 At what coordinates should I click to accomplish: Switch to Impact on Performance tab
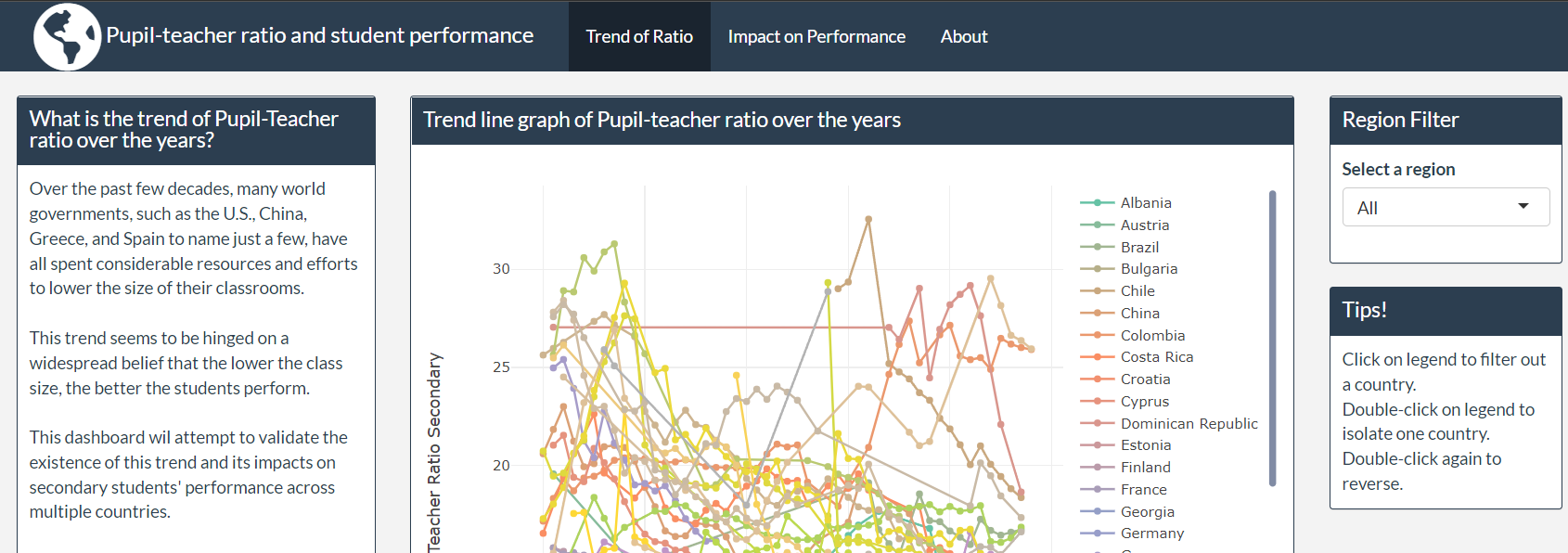[x=816, y=37]
